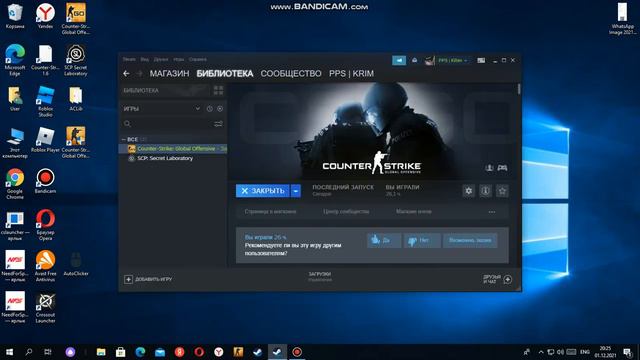The height and width of the screenshot is (360, 640).
Task: Click ДОБАВИТЬ ИГРУ plus button
Action: (148, 279)
